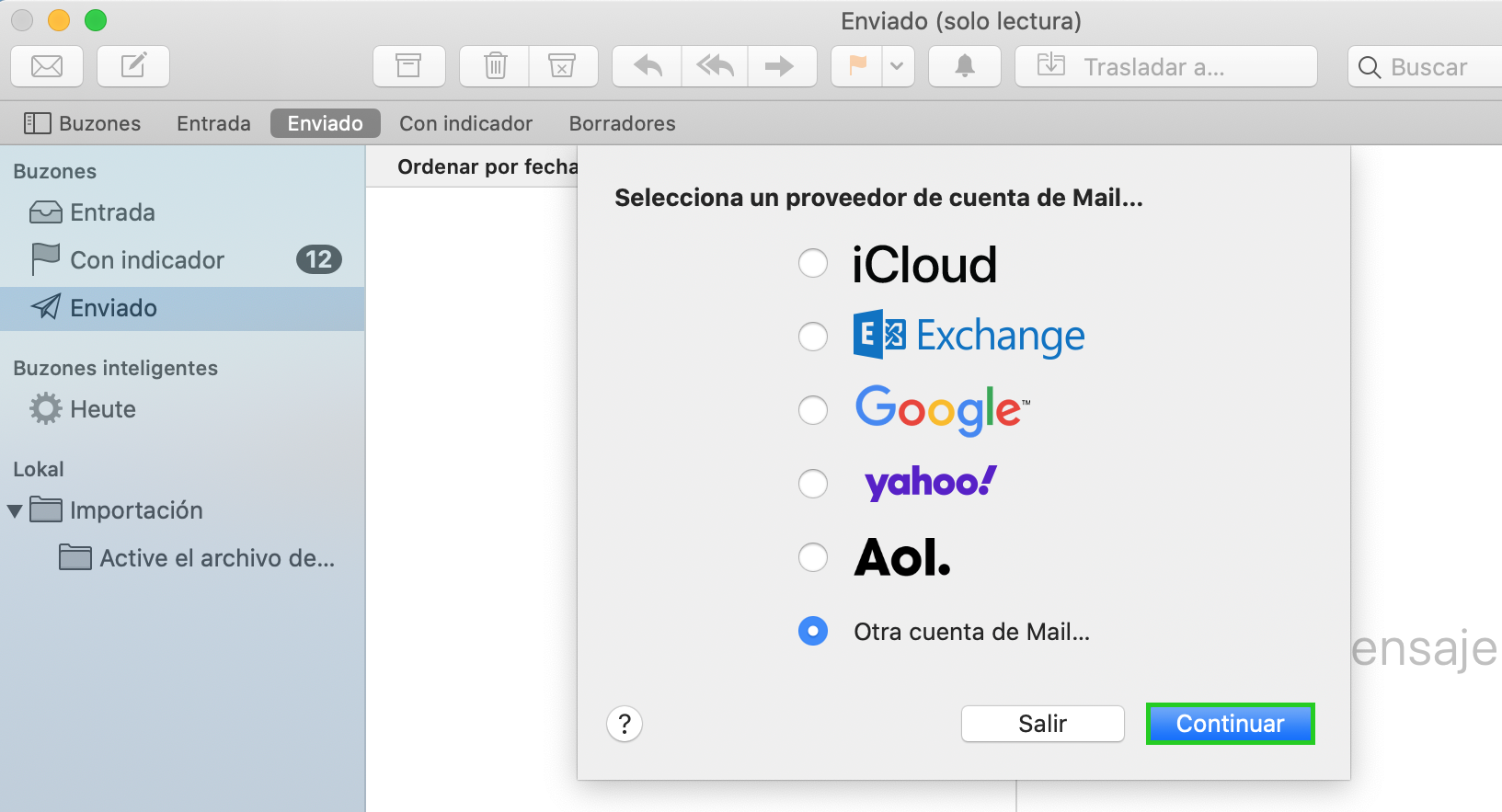1502x812 pixels.
Task: Delete message with the trash icon
Action: [x=495, y=66]
